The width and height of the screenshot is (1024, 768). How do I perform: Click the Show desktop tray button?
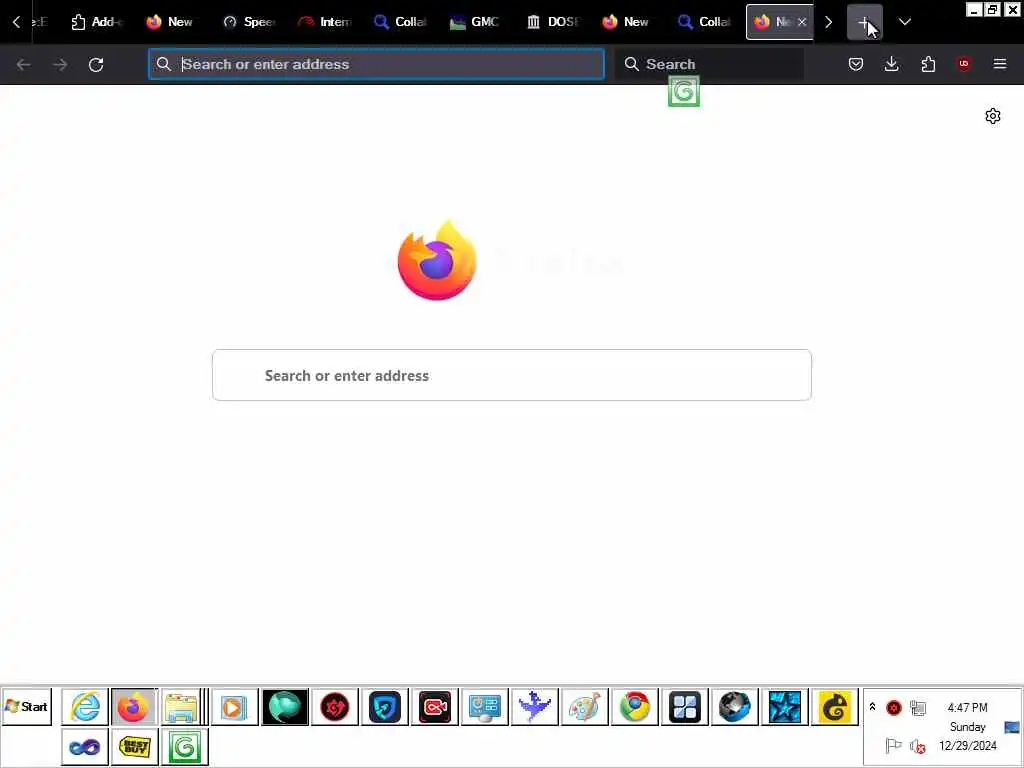(x=1012, y=727)
